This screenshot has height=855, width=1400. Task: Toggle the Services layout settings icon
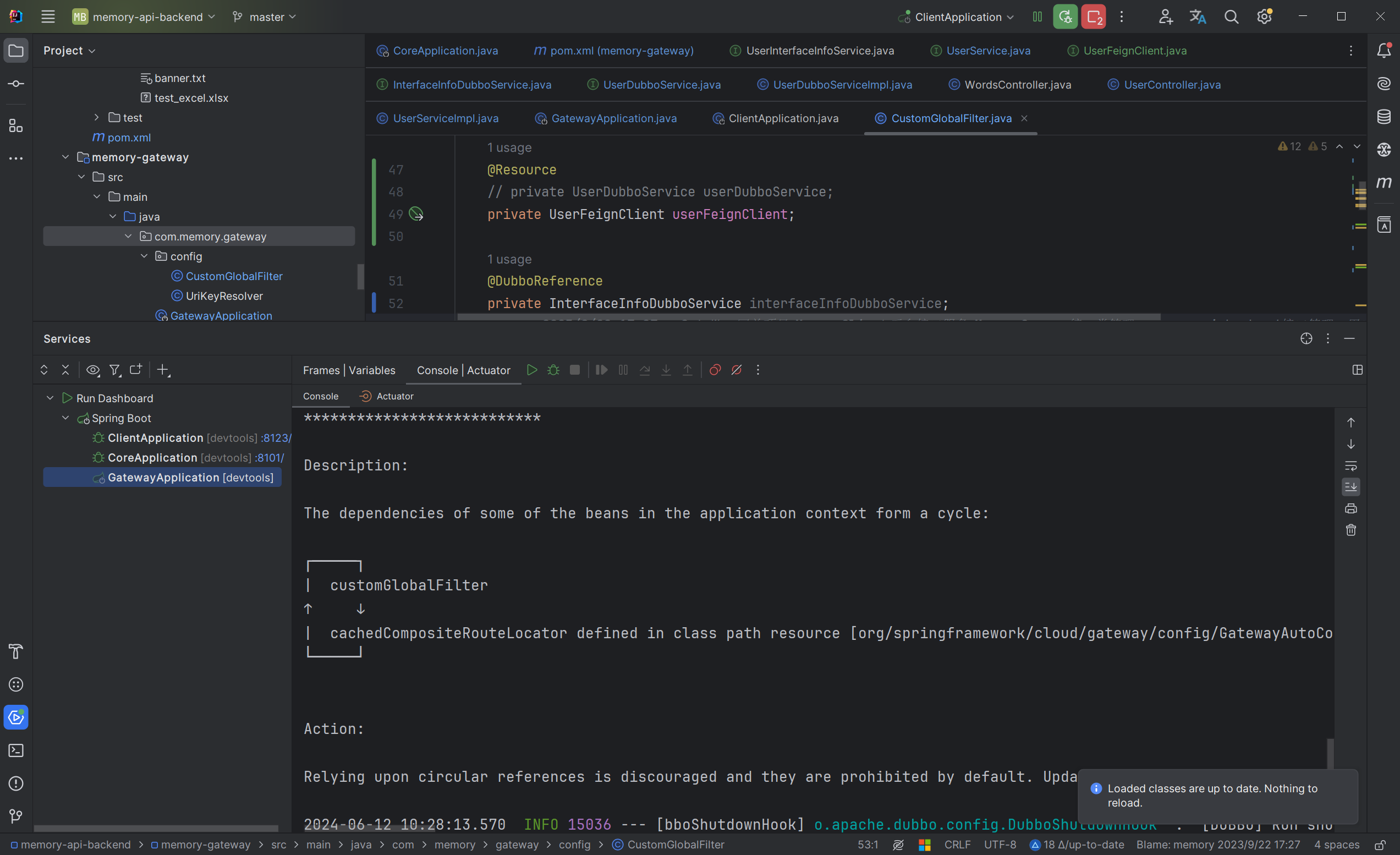(1358, 370)
